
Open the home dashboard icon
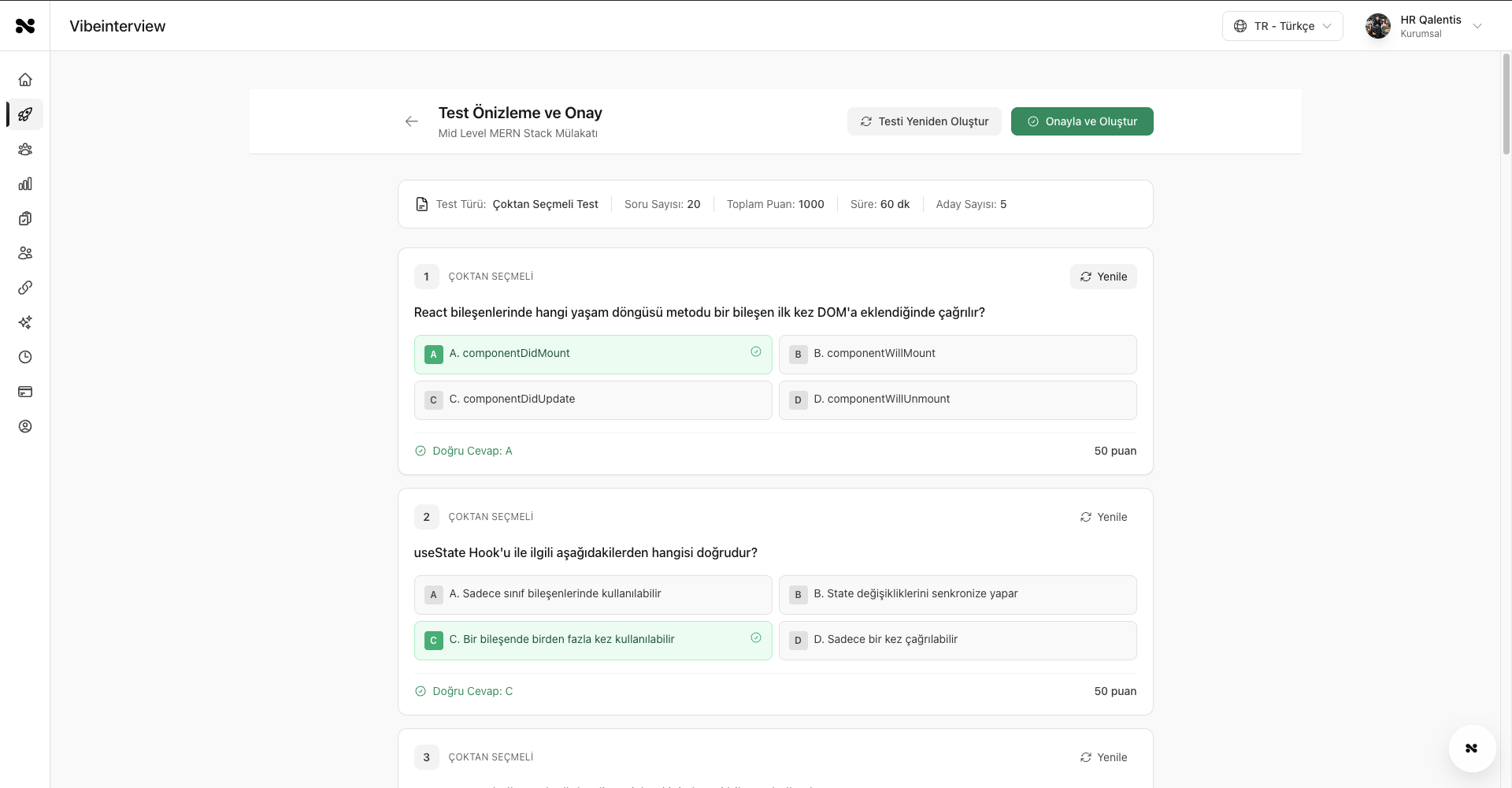click(25, 80)
